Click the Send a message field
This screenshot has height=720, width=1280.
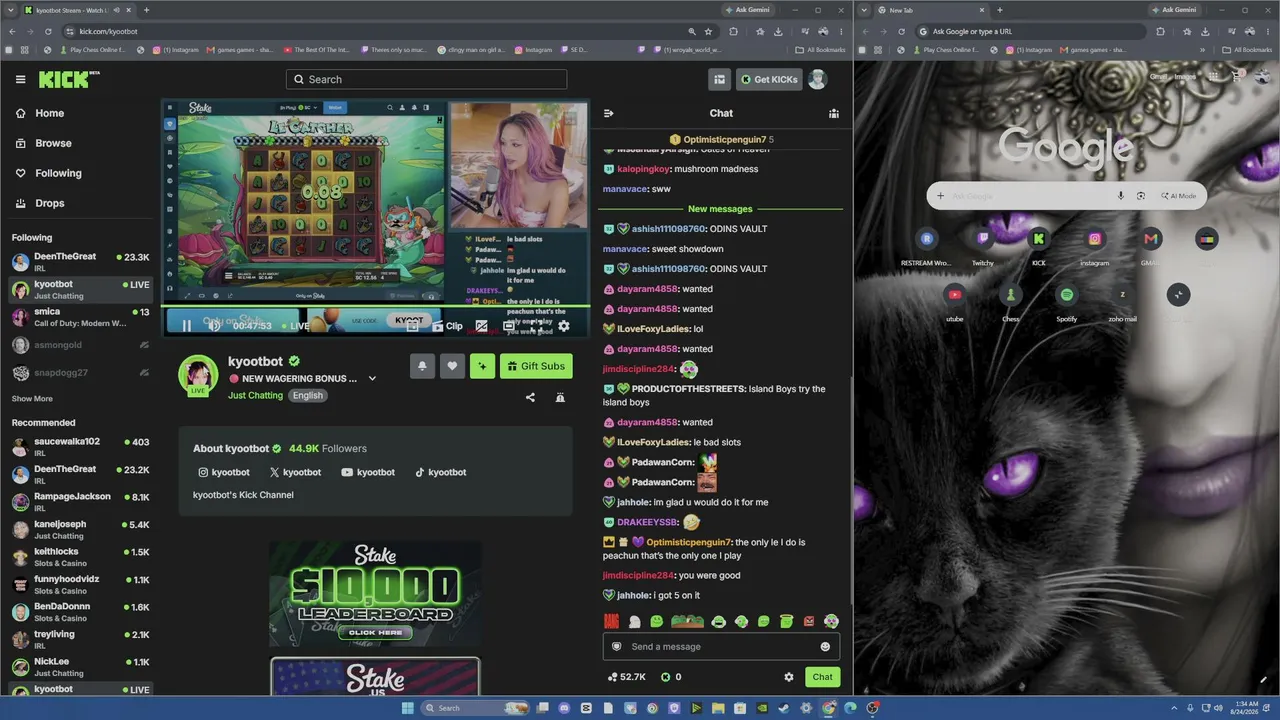(721, 646)
